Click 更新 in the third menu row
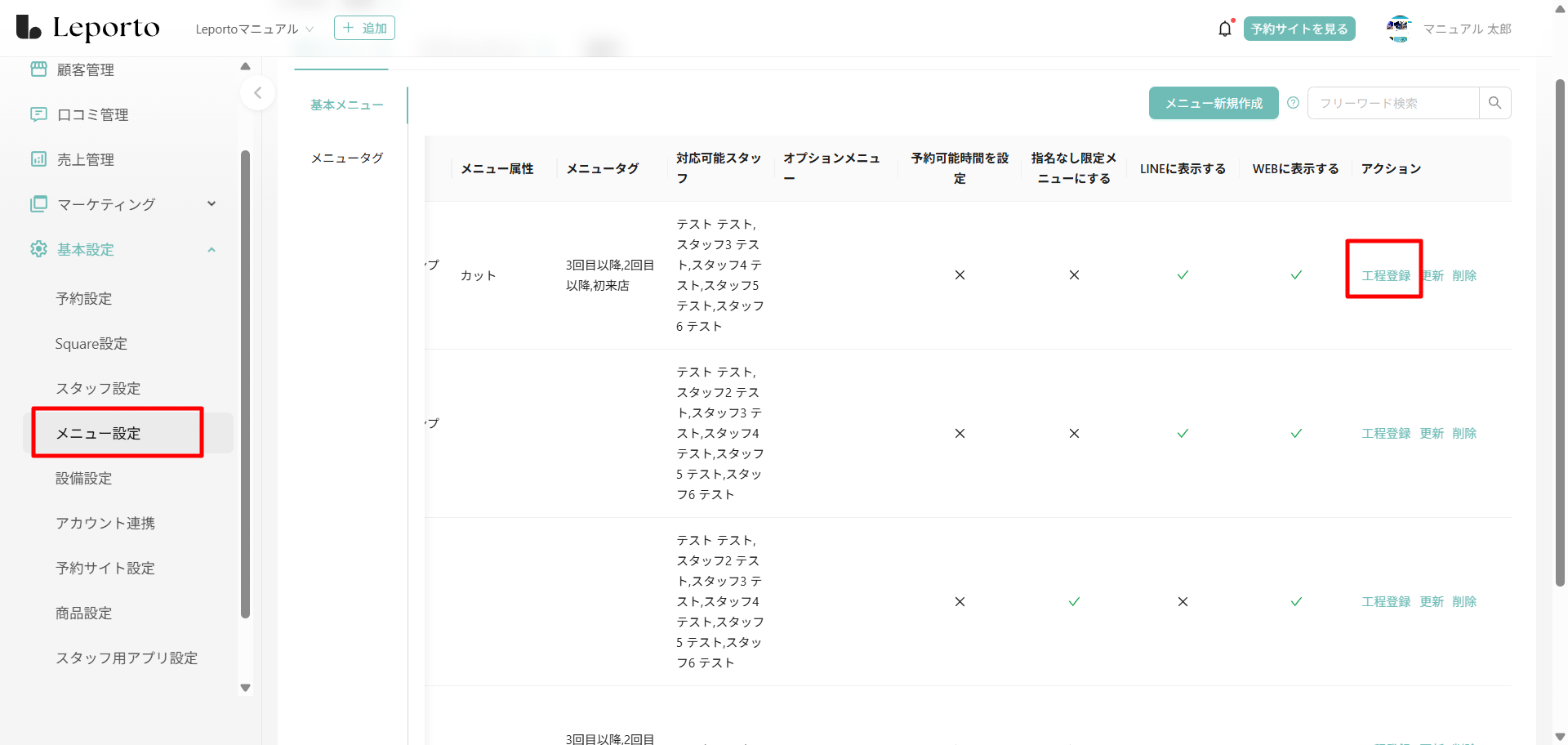This screenshot has height=745, width=1568. (x=1432, y=601)
